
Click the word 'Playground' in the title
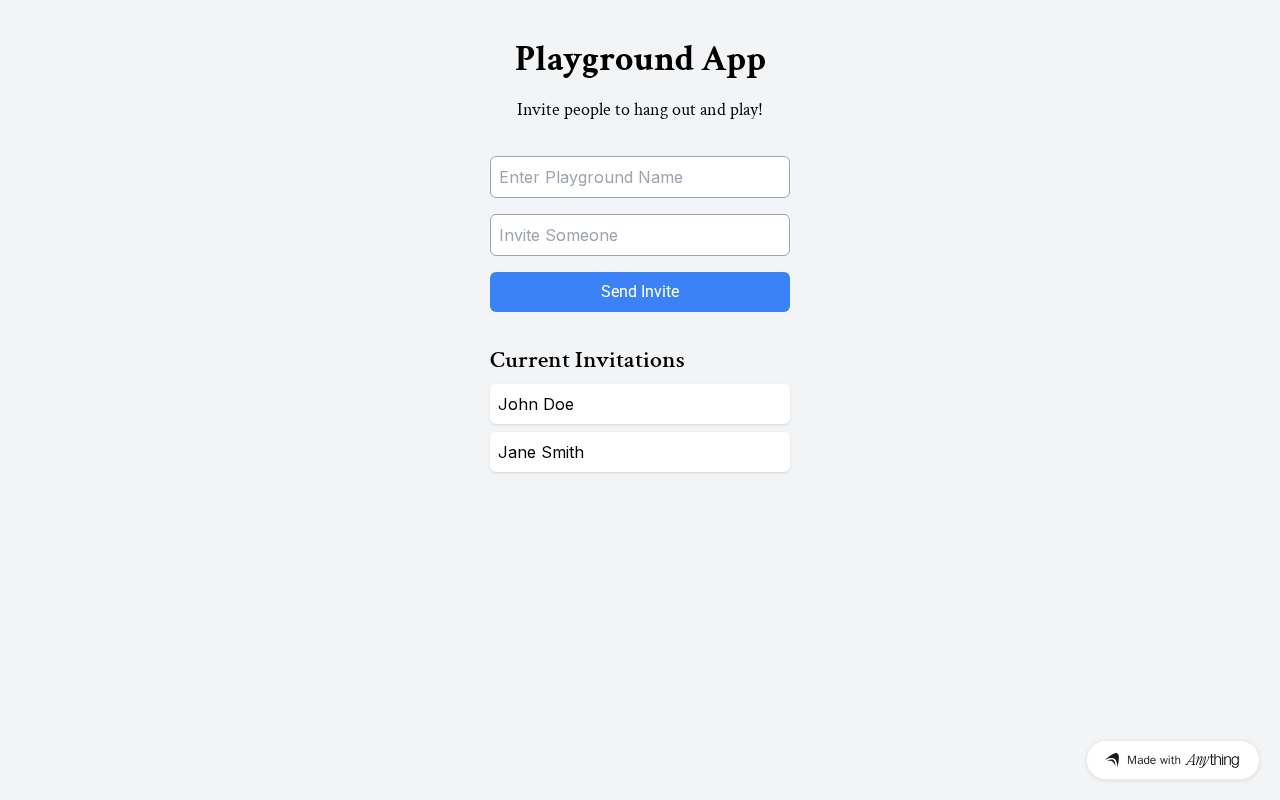tap(604, 60)
